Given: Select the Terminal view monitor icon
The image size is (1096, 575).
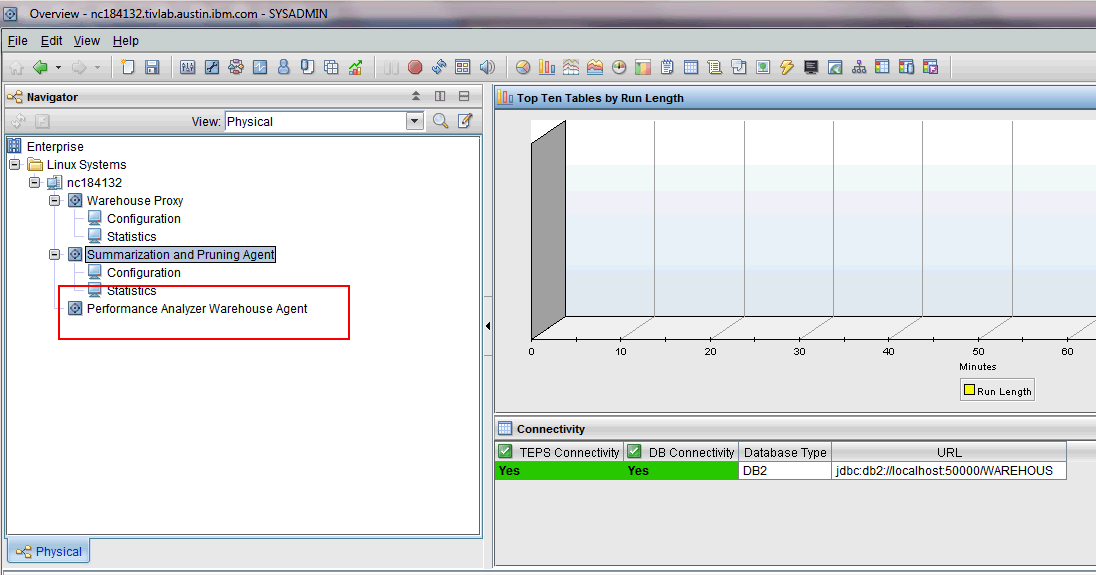Looking at the screenshot, I should pos(811,67).
